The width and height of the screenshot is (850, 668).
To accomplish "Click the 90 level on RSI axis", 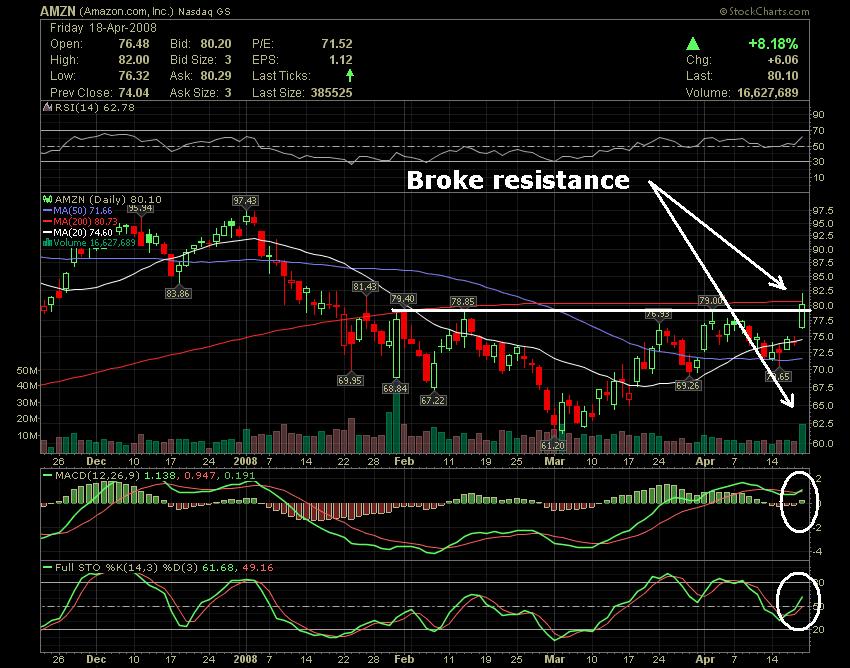I will [x=819, y=114].
